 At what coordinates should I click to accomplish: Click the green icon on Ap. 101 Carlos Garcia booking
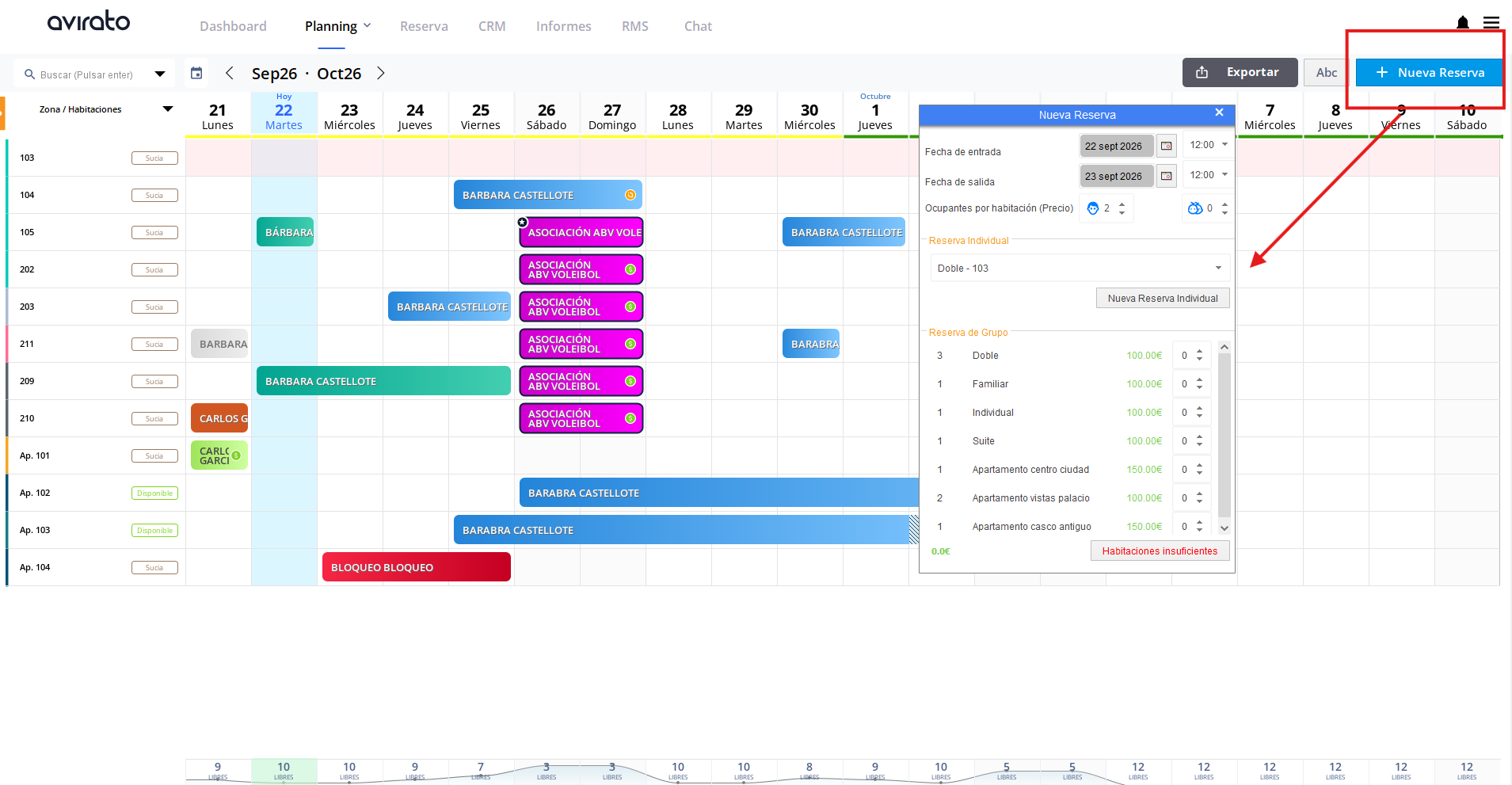click(236, 455)
